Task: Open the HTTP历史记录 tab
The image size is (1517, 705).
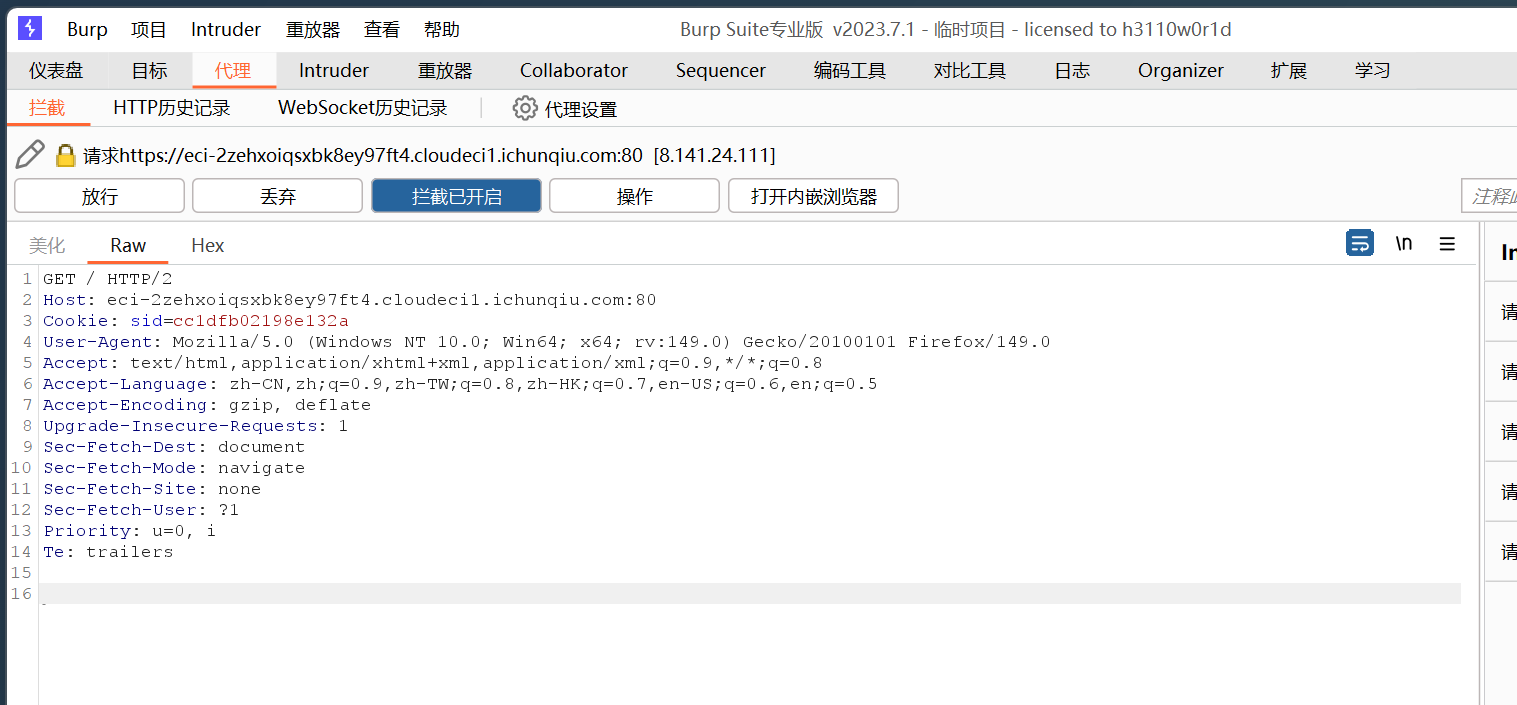Action: pos(172,108)
